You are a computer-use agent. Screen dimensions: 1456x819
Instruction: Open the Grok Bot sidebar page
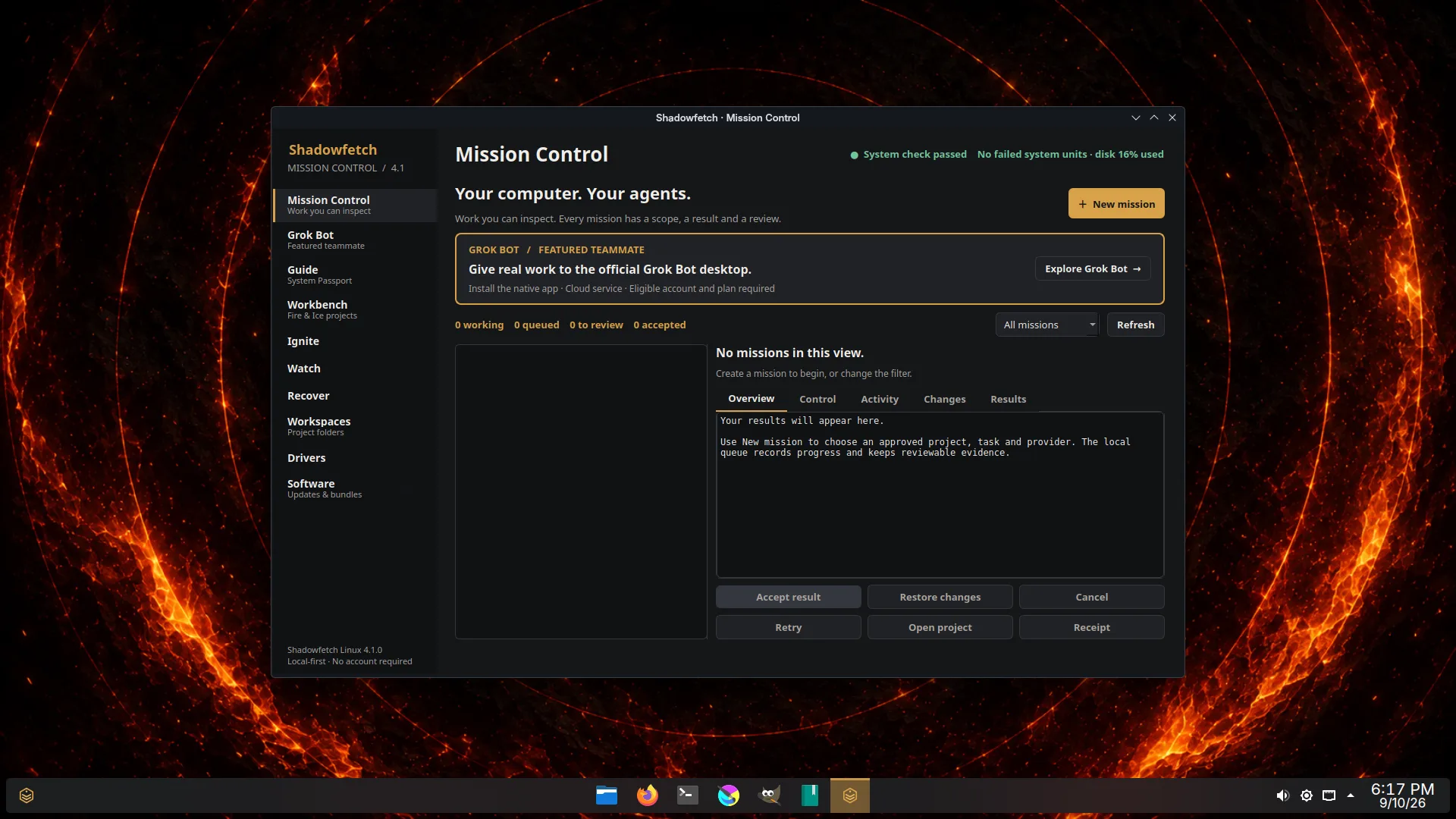coord(355,240)
